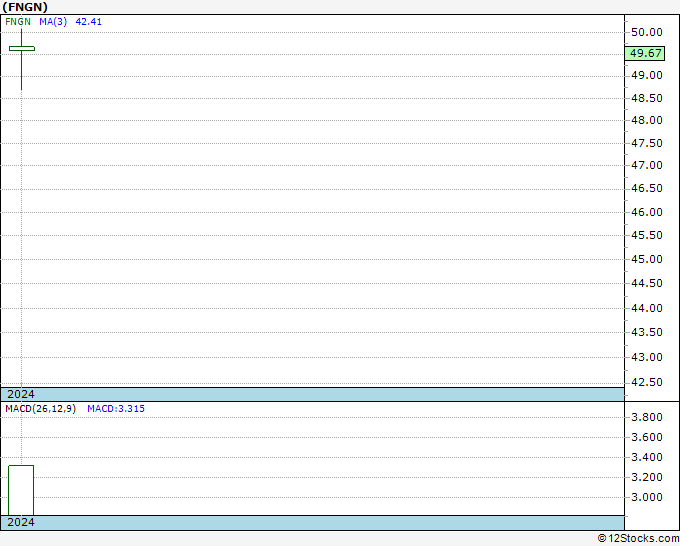Click the 49.00 price axis label
This screenshot has width=680, height=546.
click(x=647, y=75)
